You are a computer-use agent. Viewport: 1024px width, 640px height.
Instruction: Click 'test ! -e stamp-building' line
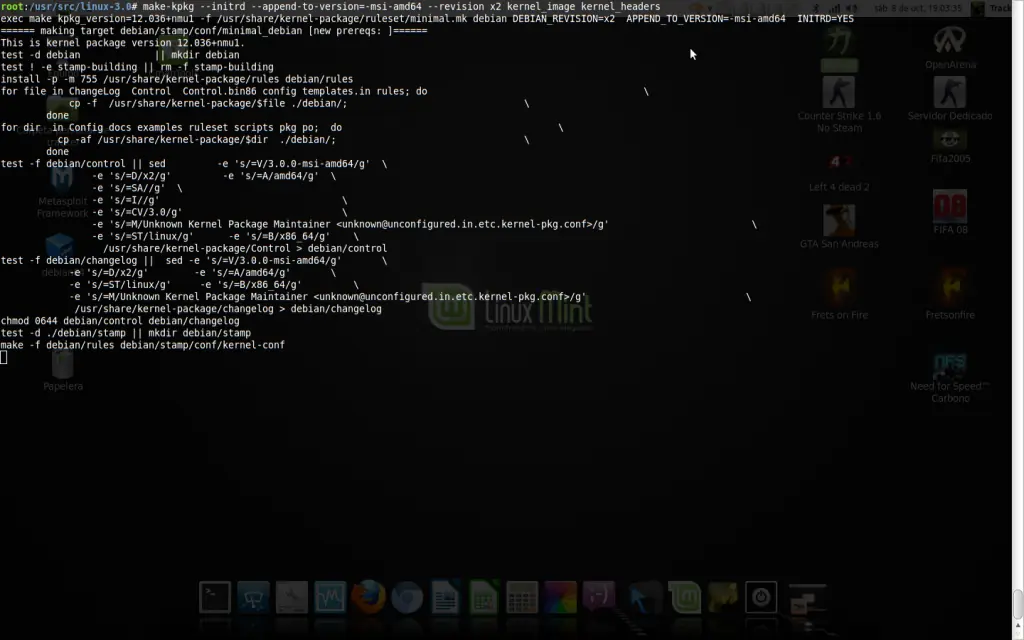pyautogui.click(x=137, y=67)
